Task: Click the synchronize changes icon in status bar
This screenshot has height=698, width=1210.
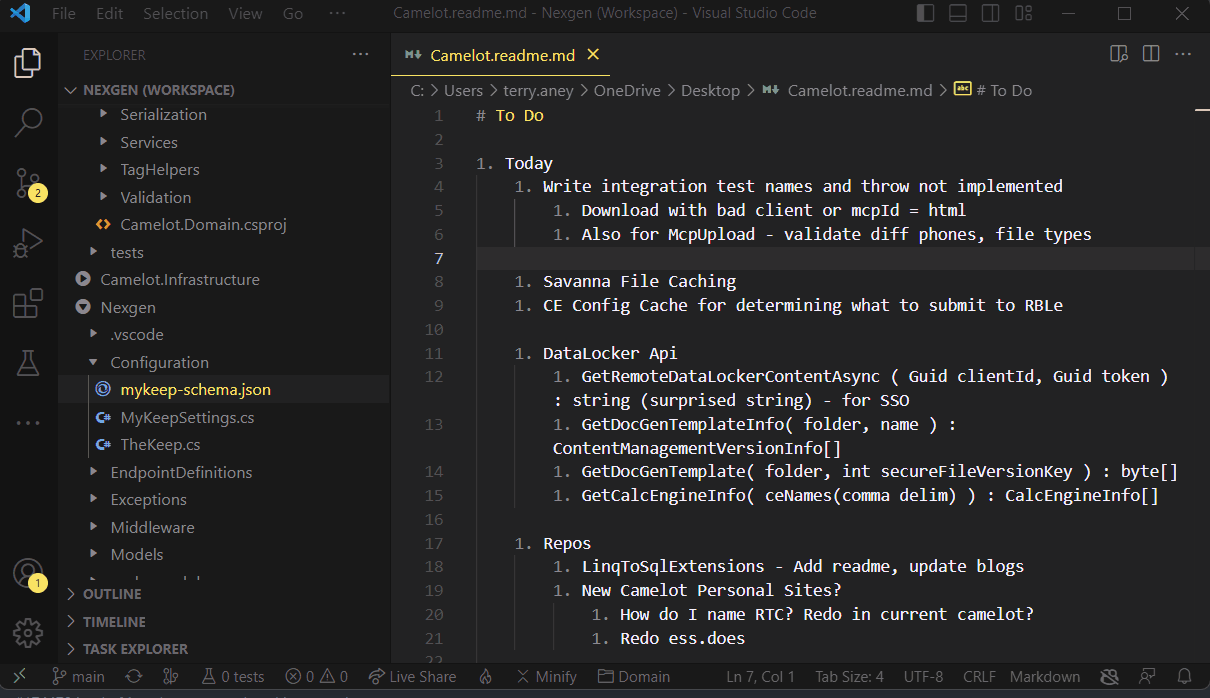Action: (x=133, y=677)
